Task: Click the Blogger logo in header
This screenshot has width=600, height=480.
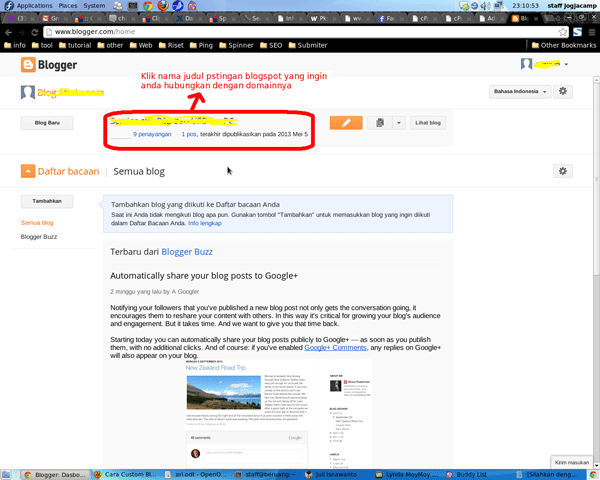Action: pyautogui.click(x=52, y=65)
